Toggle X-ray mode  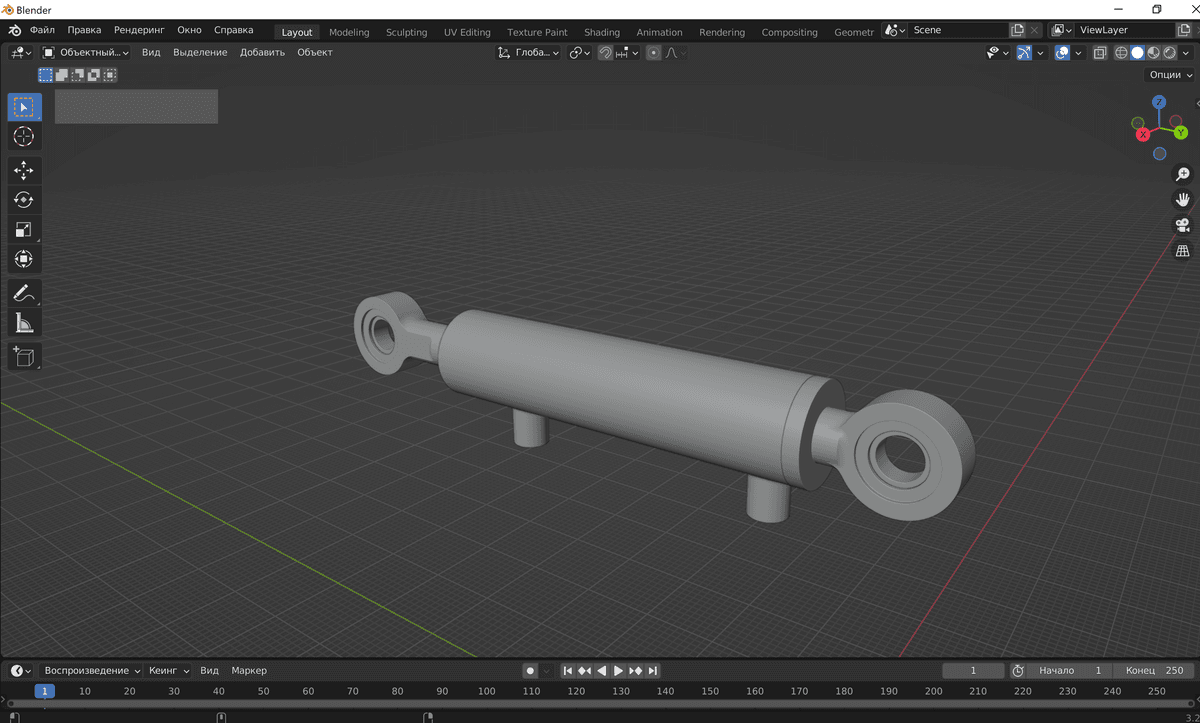(1100, 52)
